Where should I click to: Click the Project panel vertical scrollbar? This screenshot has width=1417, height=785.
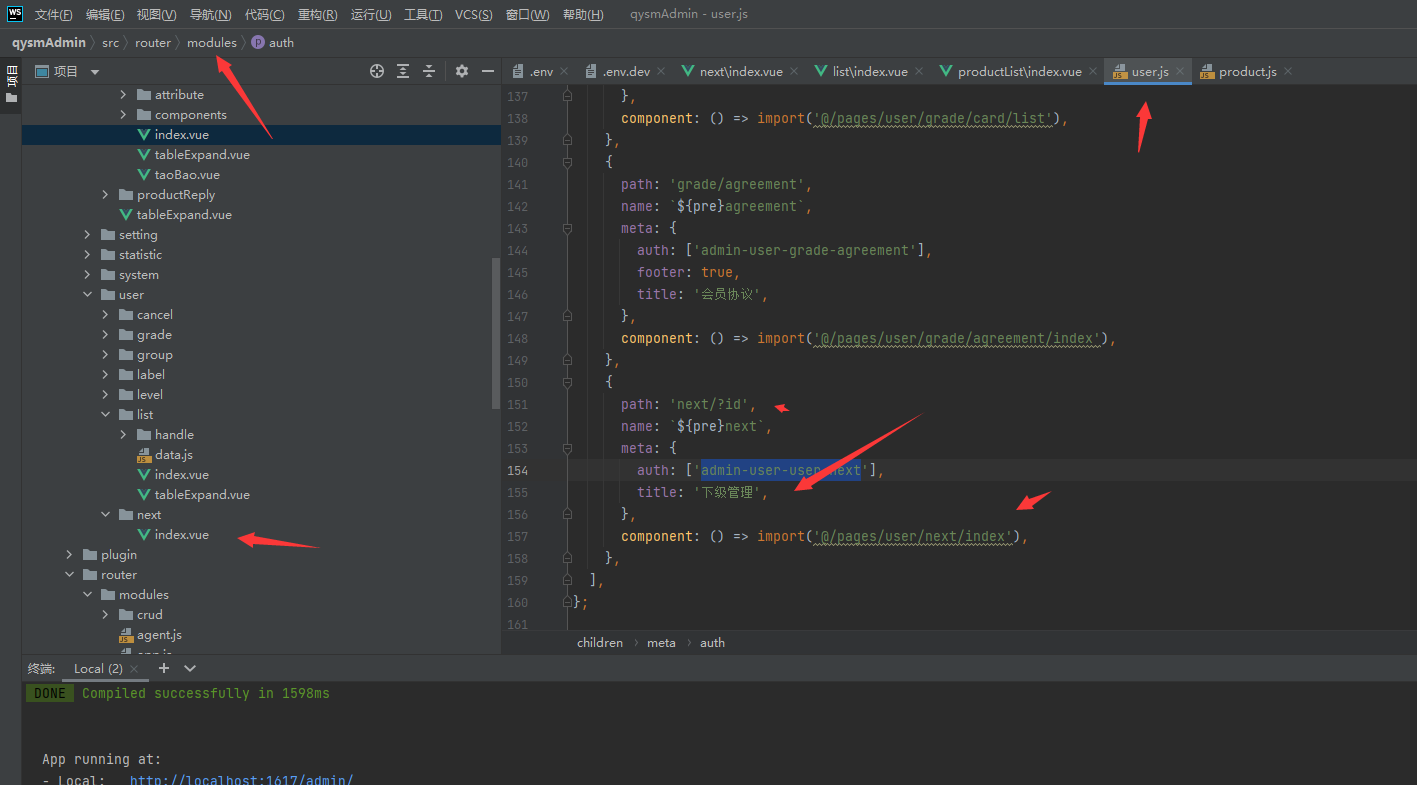coord(496,333)
